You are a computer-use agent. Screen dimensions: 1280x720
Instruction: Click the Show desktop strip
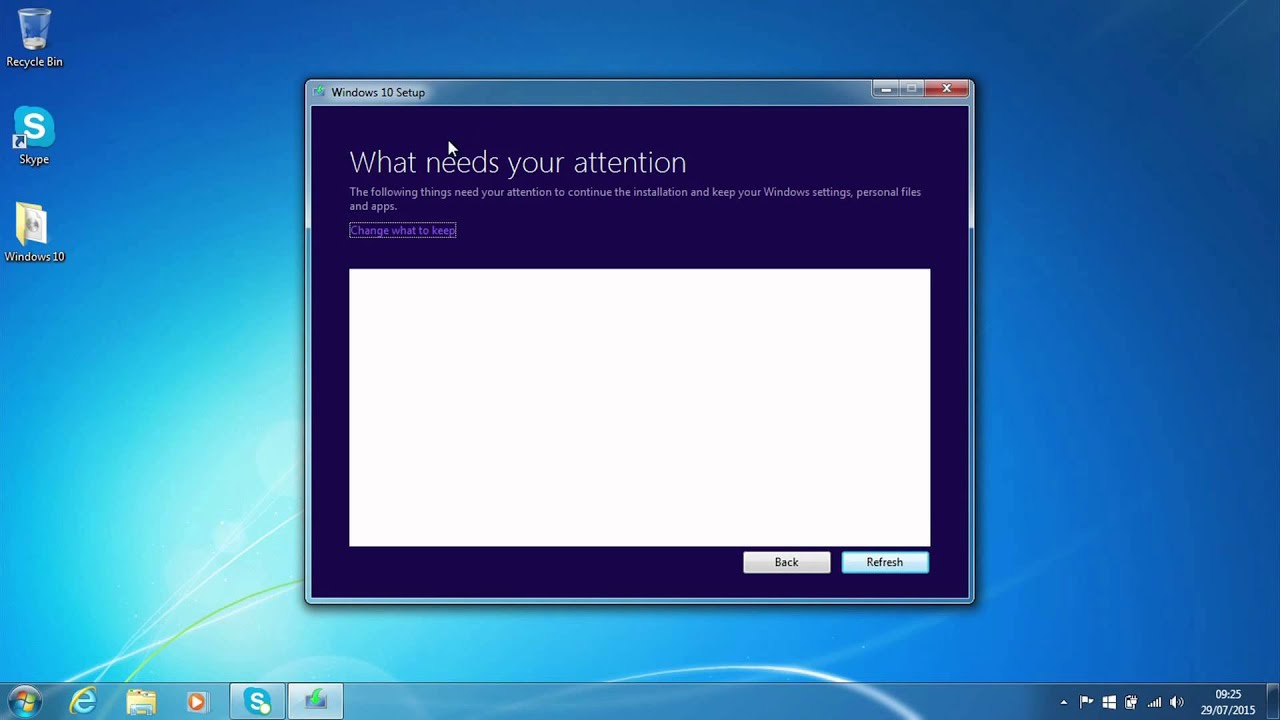click(1272, 702)
